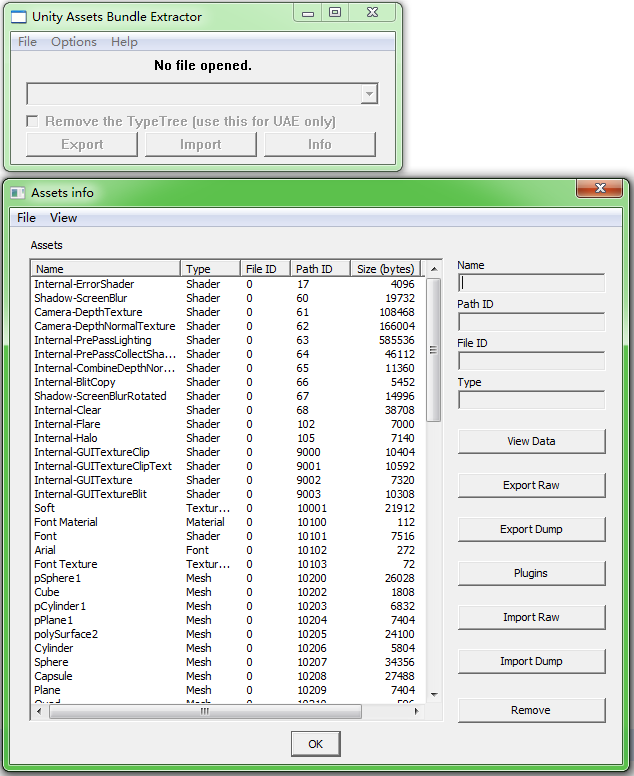The image size is (634, 776).
Task: Click the Remove button
Action: pyautogui.click(x=532, y=710)
